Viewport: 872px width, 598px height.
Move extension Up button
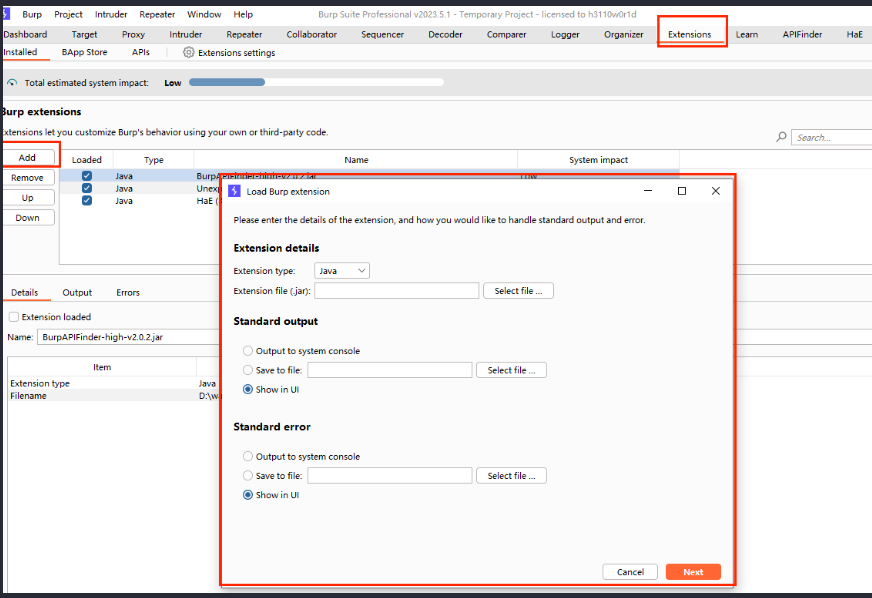tap(27, 197)
